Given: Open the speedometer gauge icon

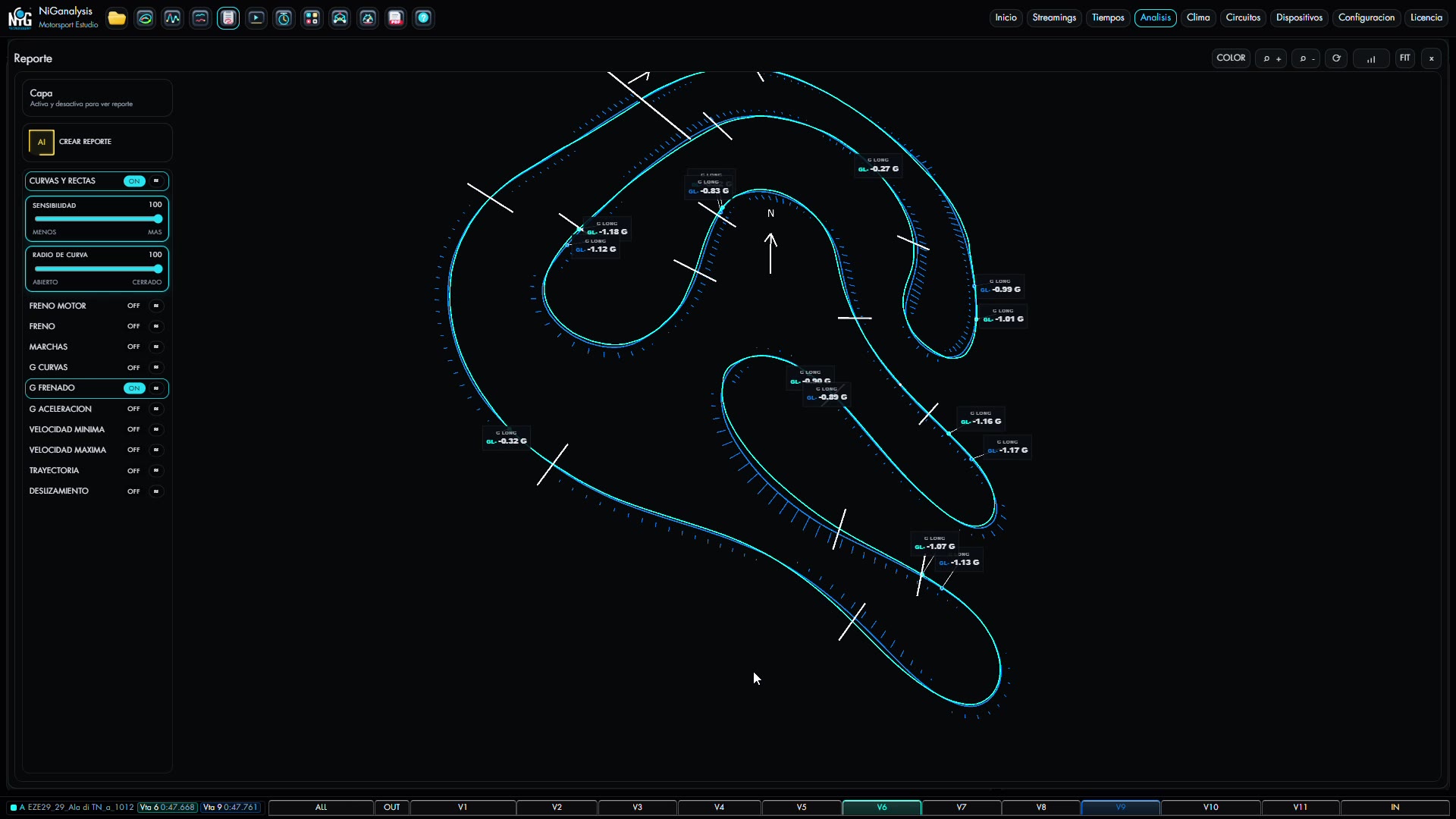Looking at the screenshot, I should [368, 18].
